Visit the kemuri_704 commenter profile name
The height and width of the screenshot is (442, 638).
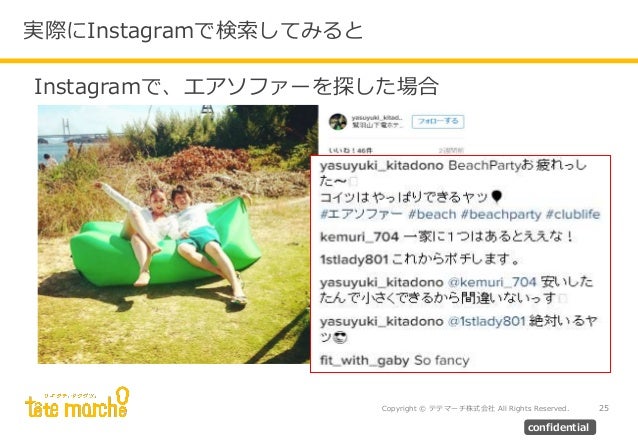tap(359, 236)
